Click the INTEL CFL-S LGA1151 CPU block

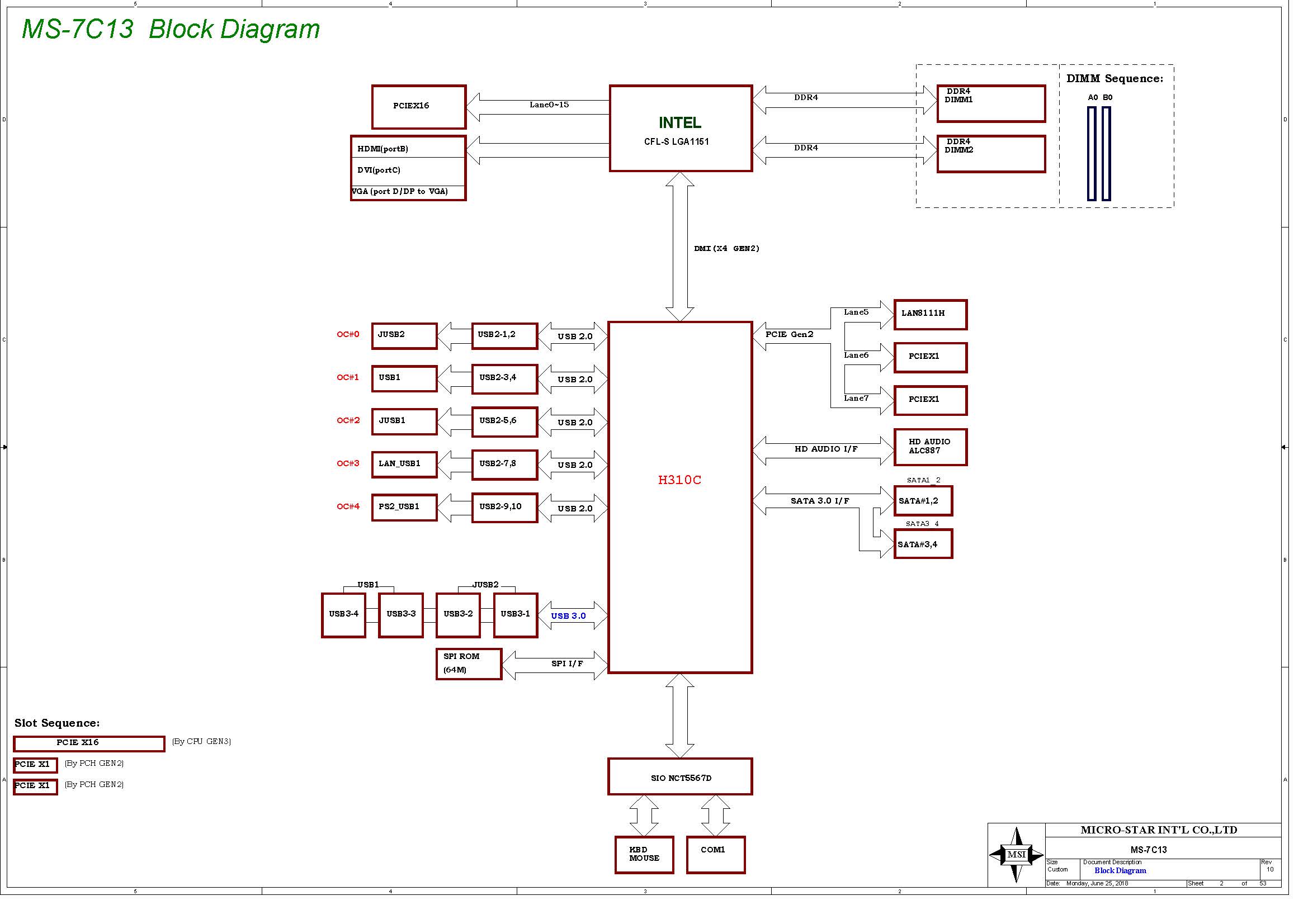[x=681, y=128]
